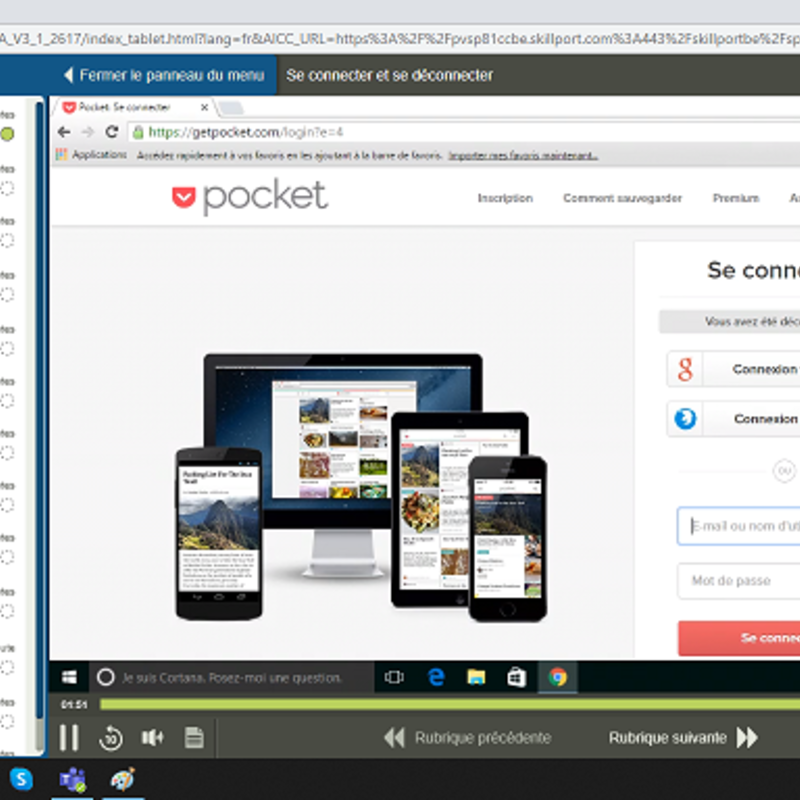Close menu panel via Fermer le panneau du menu
The width and height of the screenshot is (800, 800).
[x=163, y=75]
